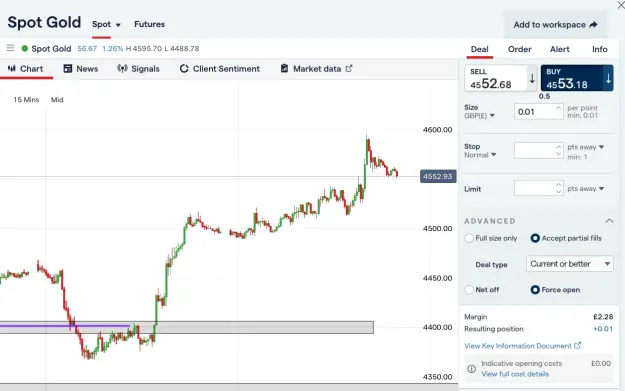Click the Stop distance input field
The image size is (625, 391).
click(x=534, y=150)
